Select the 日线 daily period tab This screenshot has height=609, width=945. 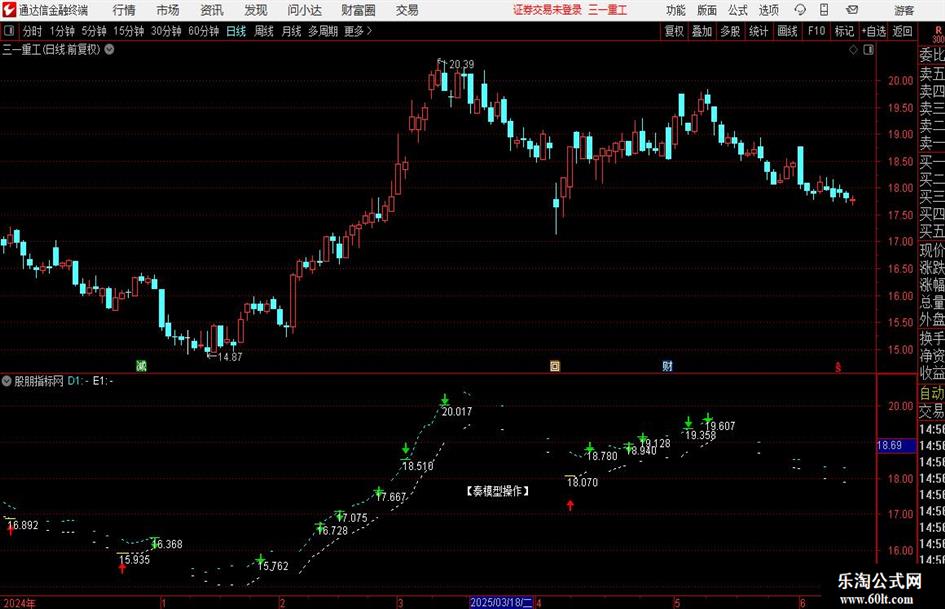(236, 31)
